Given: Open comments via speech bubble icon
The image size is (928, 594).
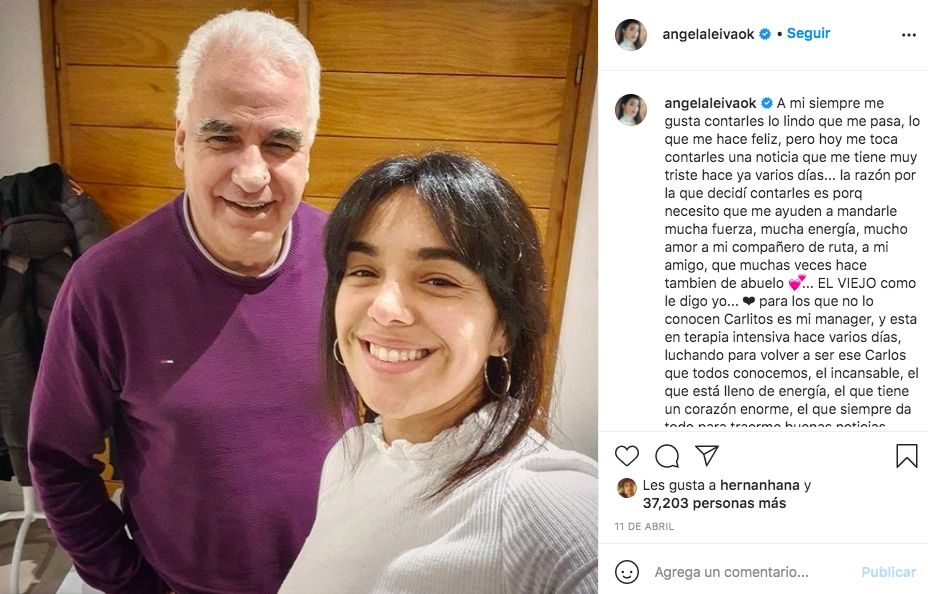Looking at the screenshot, I should pyautogui.click(x=667, y=456).
